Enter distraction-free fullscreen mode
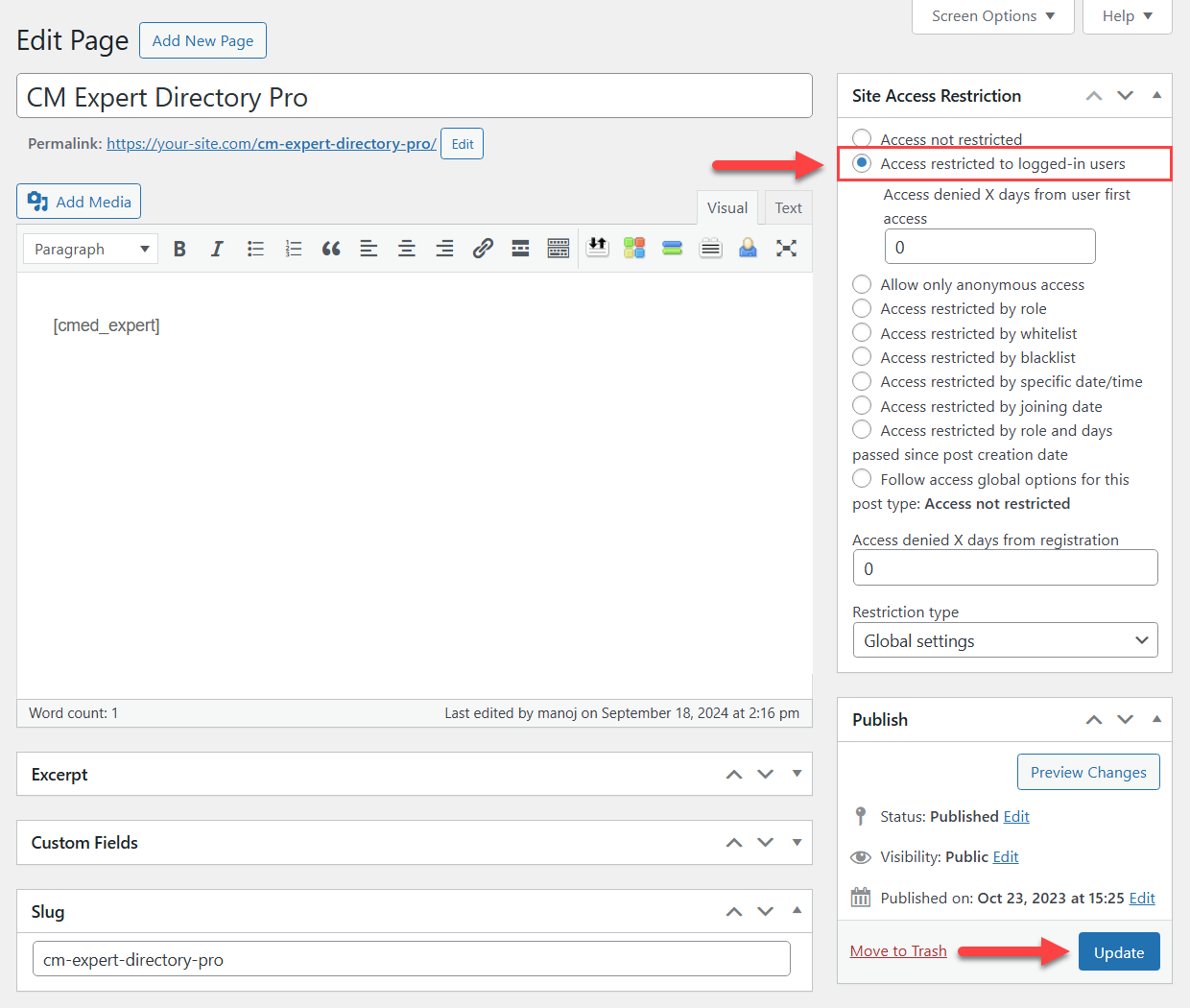 786,248
